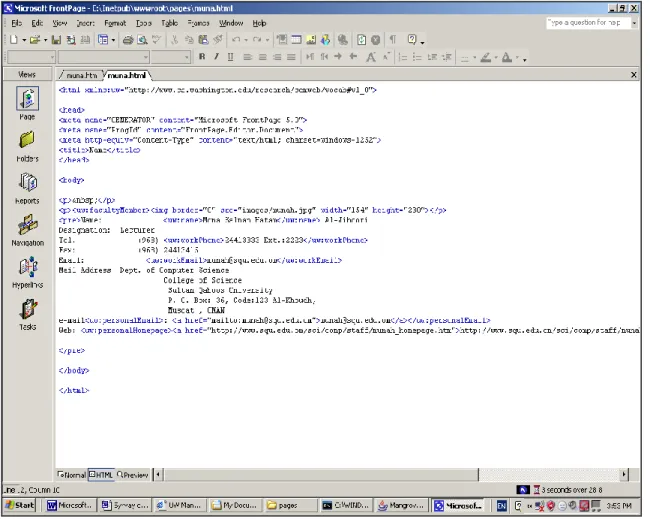Open FrontPage Help question icon
The width and height of the screenshot is (650, 519).
(x=412, y=40)
